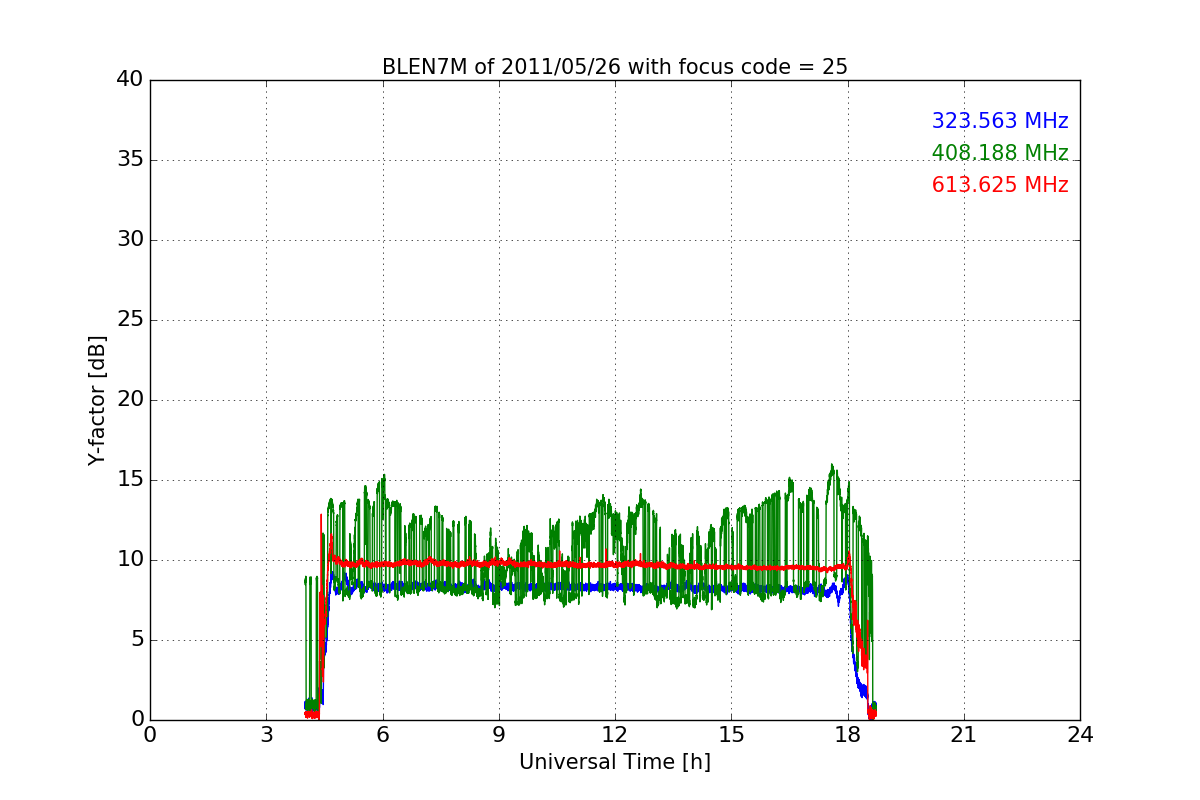Click the x-axis tick label 21
This screenshot has width=1200, height=800.
[x=963, y=734]
